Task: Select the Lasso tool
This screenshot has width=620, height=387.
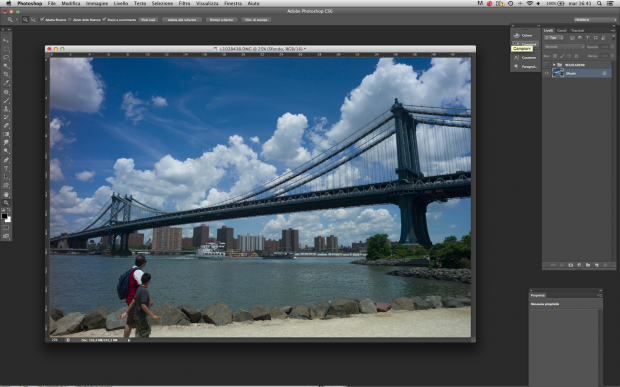Action: click(6, 57)
